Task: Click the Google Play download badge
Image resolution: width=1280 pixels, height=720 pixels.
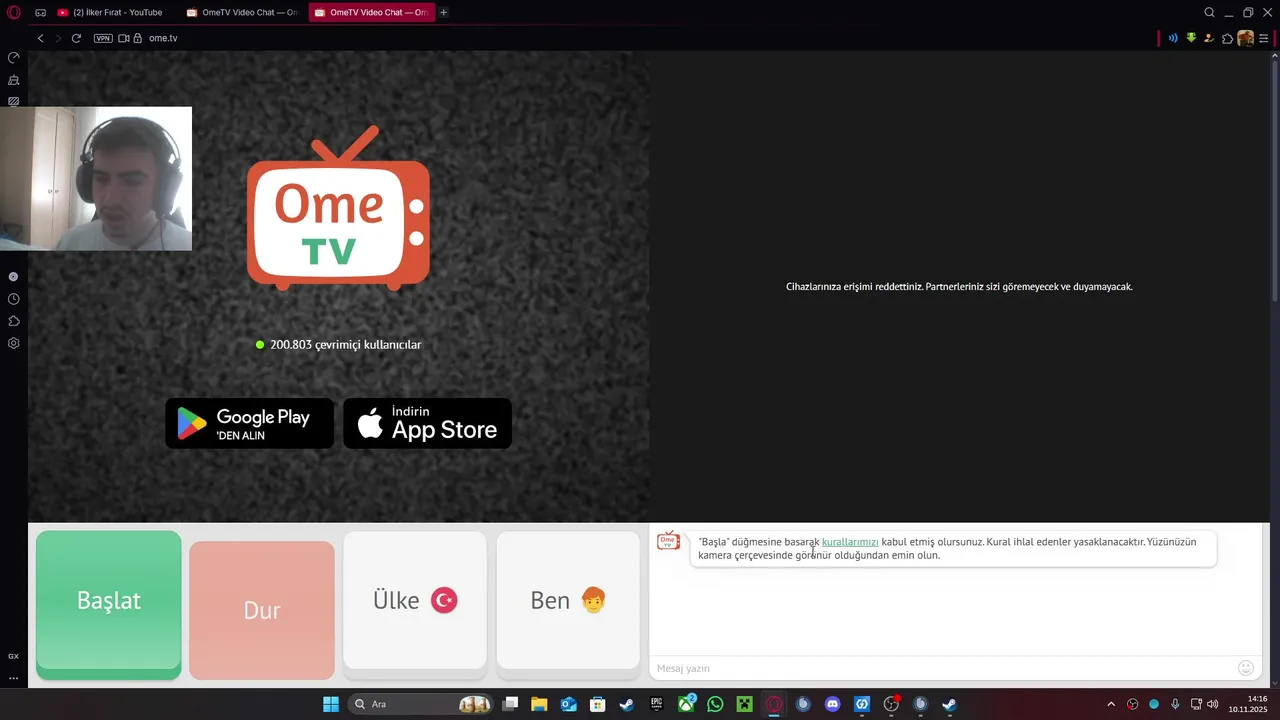Action: point(249,423)
